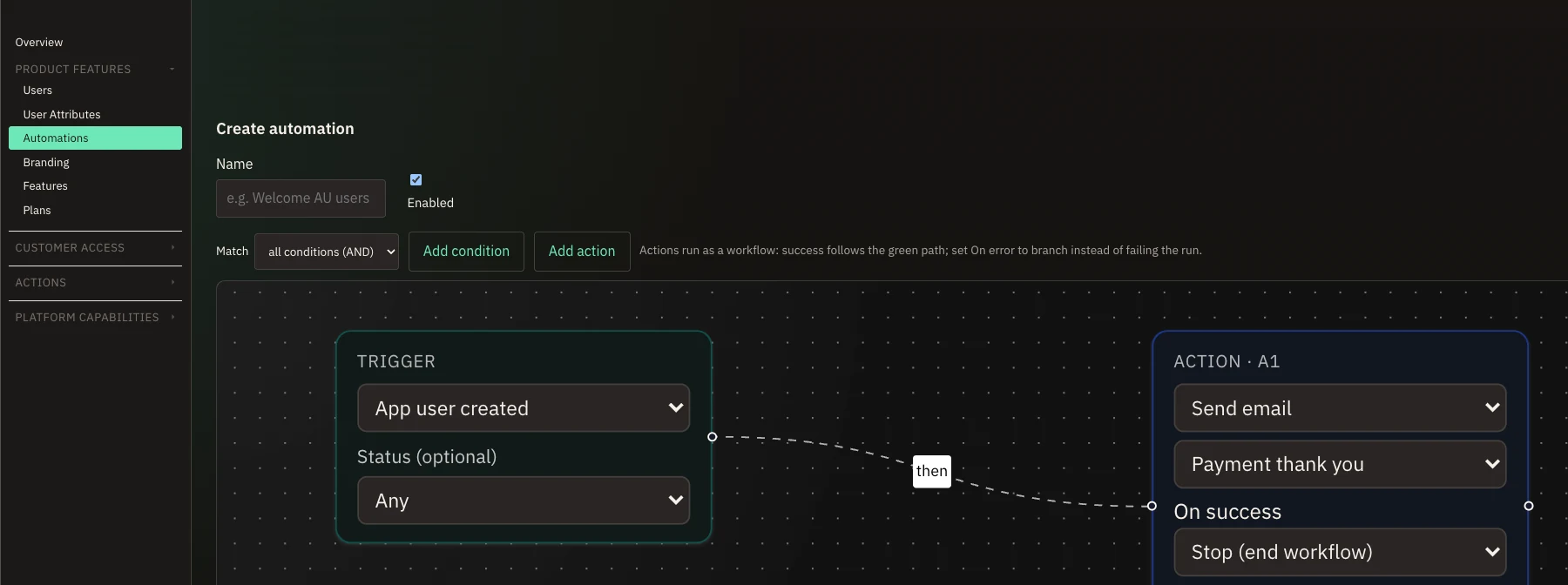Go to Plans in sidebar
Viewport: 1568px width, 585px height.
(37, 210)
